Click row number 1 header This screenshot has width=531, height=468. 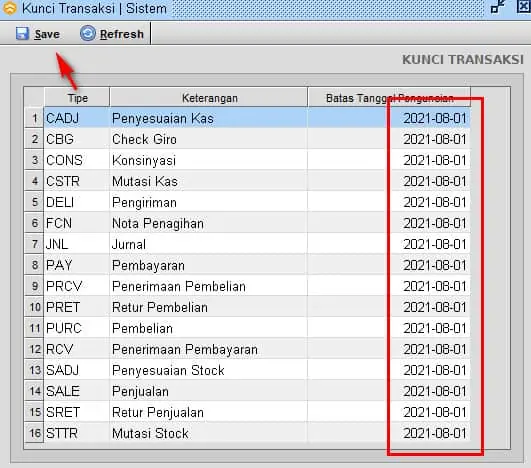coord(34,118)
